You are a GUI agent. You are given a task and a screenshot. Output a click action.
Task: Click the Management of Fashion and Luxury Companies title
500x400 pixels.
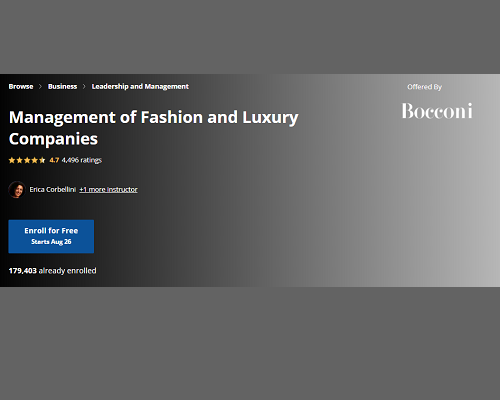154,128
